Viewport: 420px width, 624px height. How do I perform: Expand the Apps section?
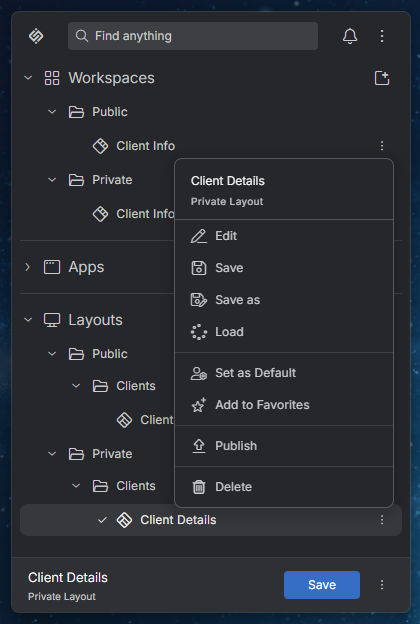pos(27,267)
